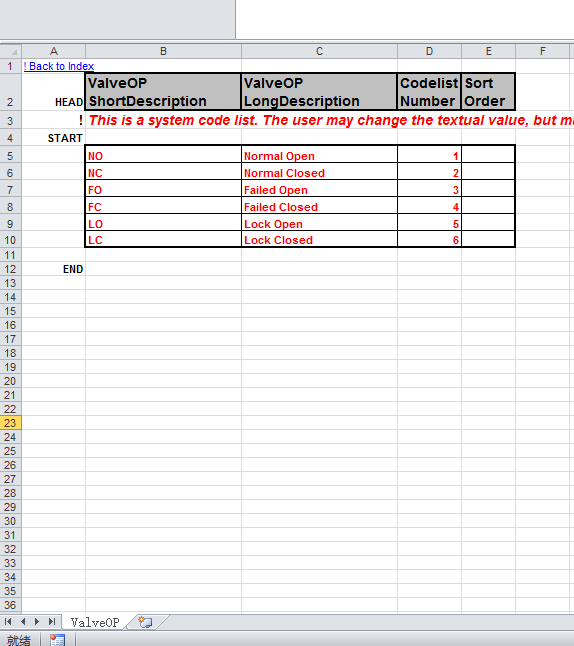Click the END cell in column A
574x646 pixels.
[x=54, y=269]
